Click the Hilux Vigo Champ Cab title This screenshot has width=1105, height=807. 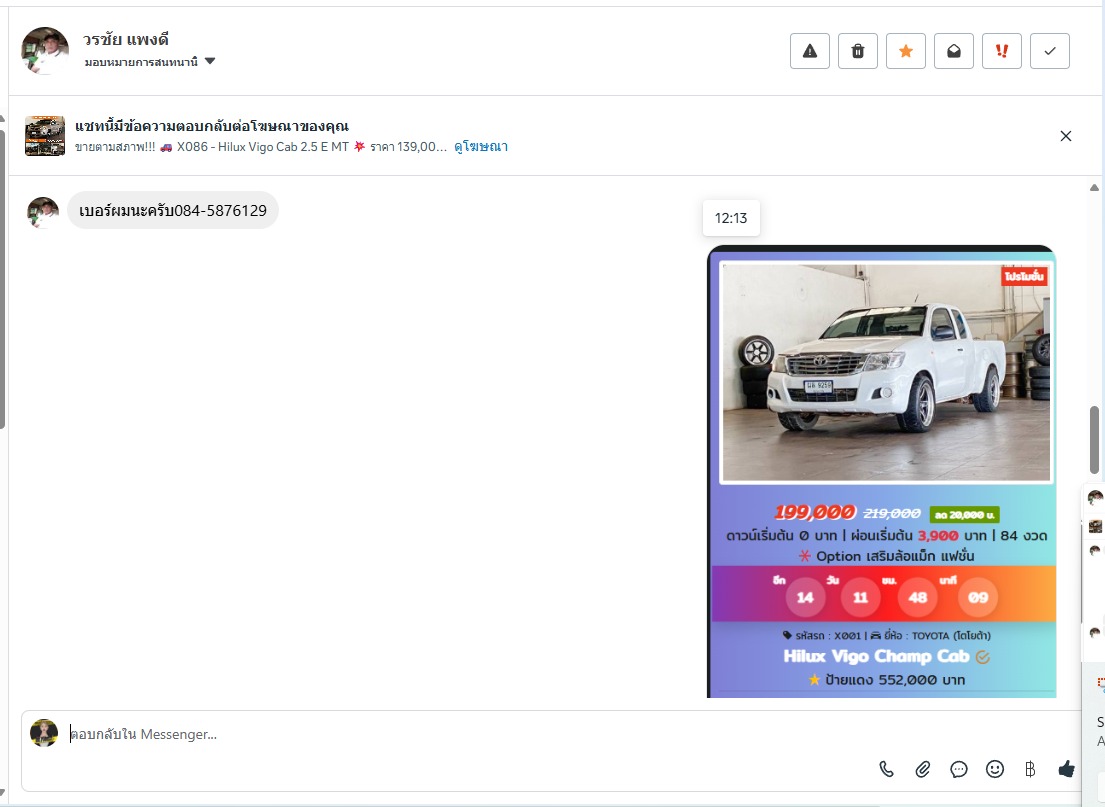click(x=876, y=656)
